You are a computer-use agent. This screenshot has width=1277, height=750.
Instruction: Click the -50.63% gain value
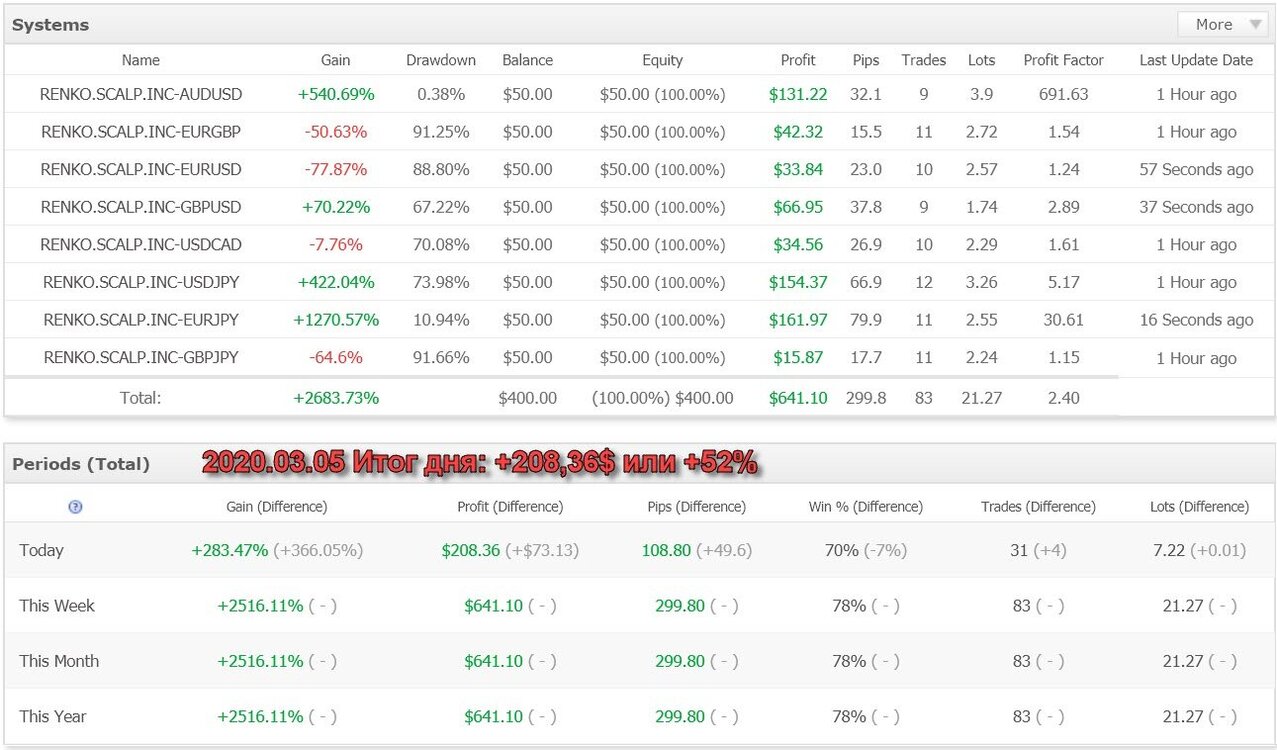click(336, 132)
